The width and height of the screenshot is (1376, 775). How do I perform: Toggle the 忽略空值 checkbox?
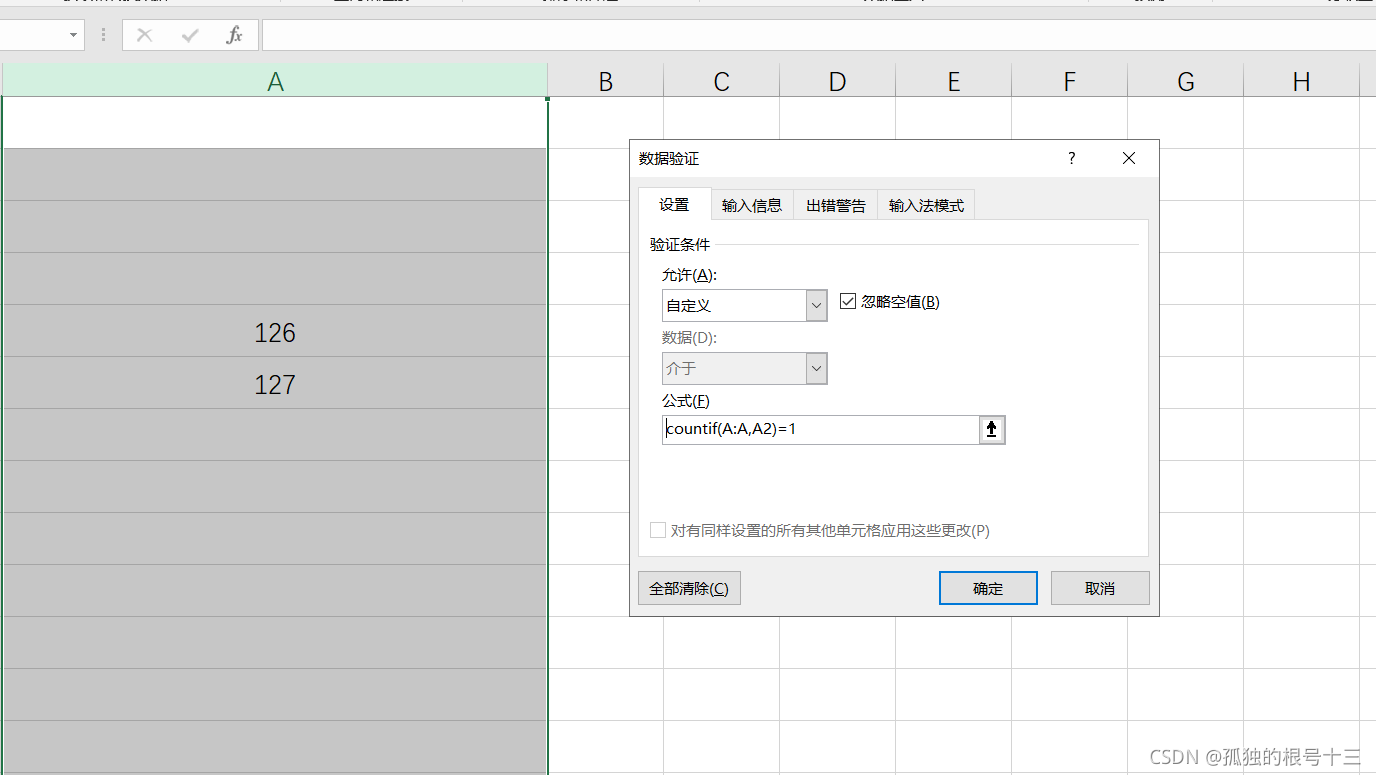(x=848, y=301)
